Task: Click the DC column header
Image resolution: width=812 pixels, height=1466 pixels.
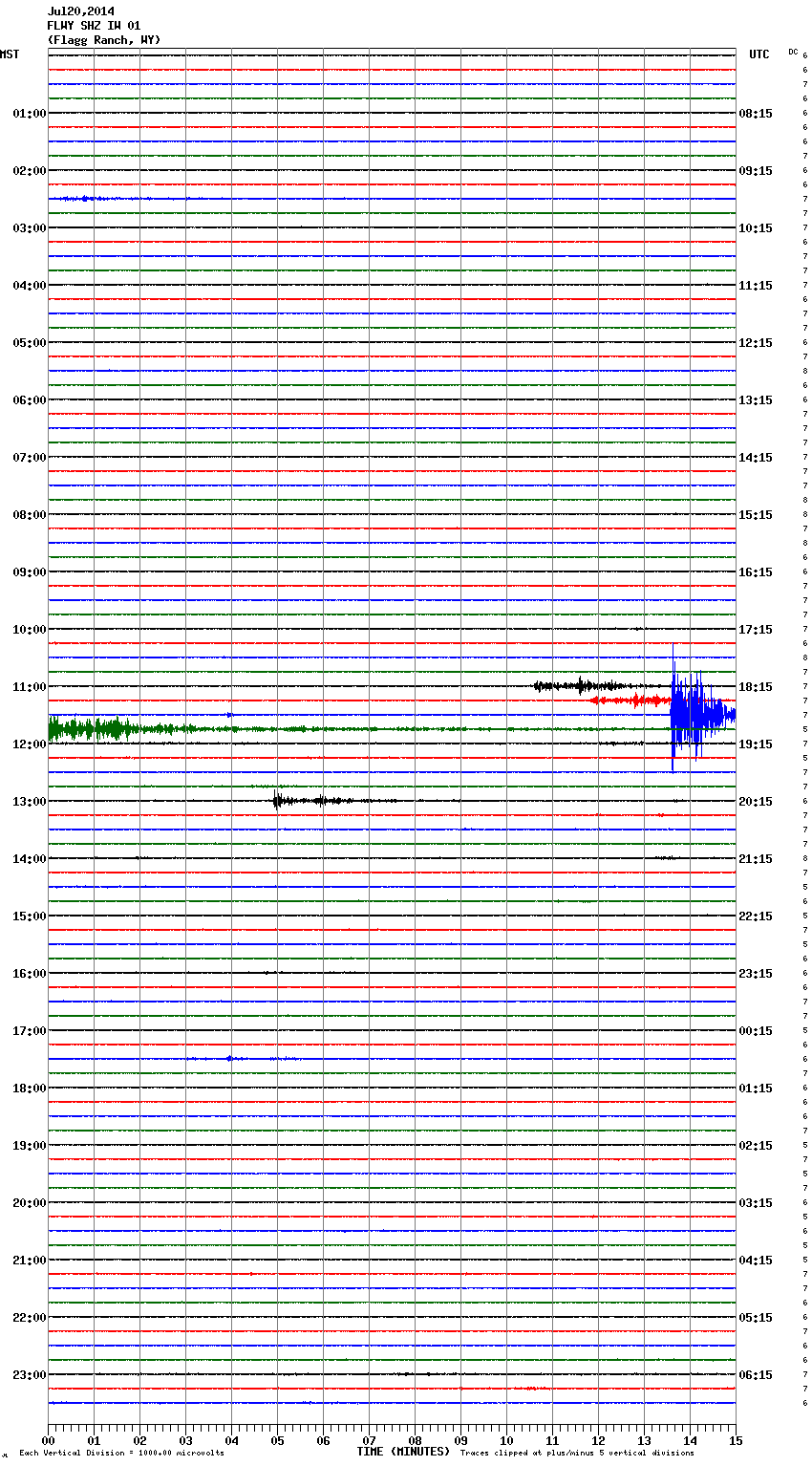Action: (x=793, y=52)
